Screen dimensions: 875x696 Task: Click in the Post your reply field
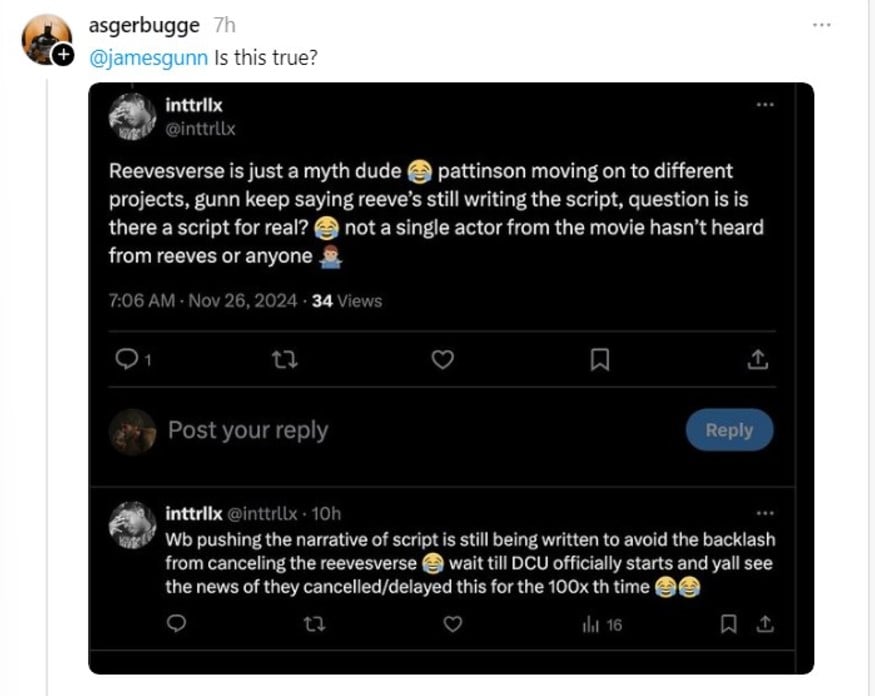tap(400, 431)
